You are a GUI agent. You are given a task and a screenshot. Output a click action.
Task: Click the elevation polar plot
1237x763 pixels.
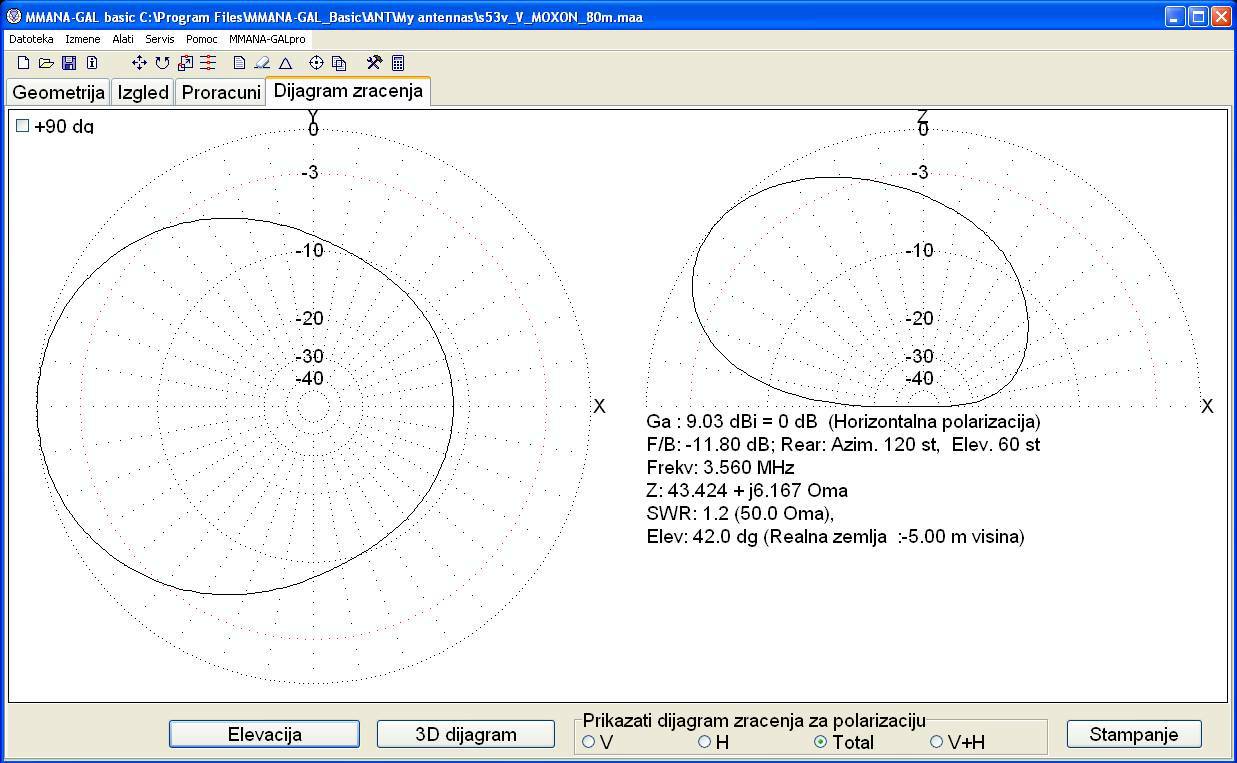(922, 268)
